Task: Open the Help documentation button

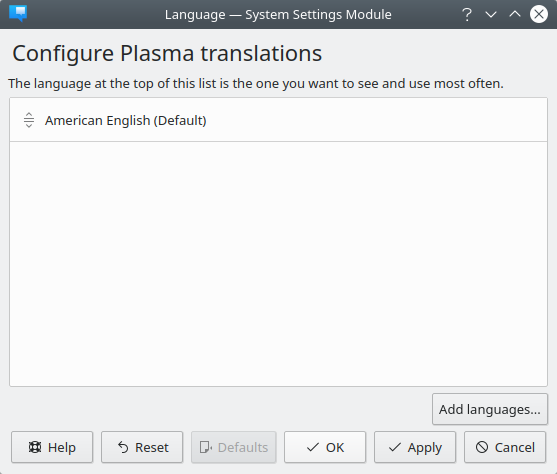Action: pyautogui.click(x=52, y=447)
